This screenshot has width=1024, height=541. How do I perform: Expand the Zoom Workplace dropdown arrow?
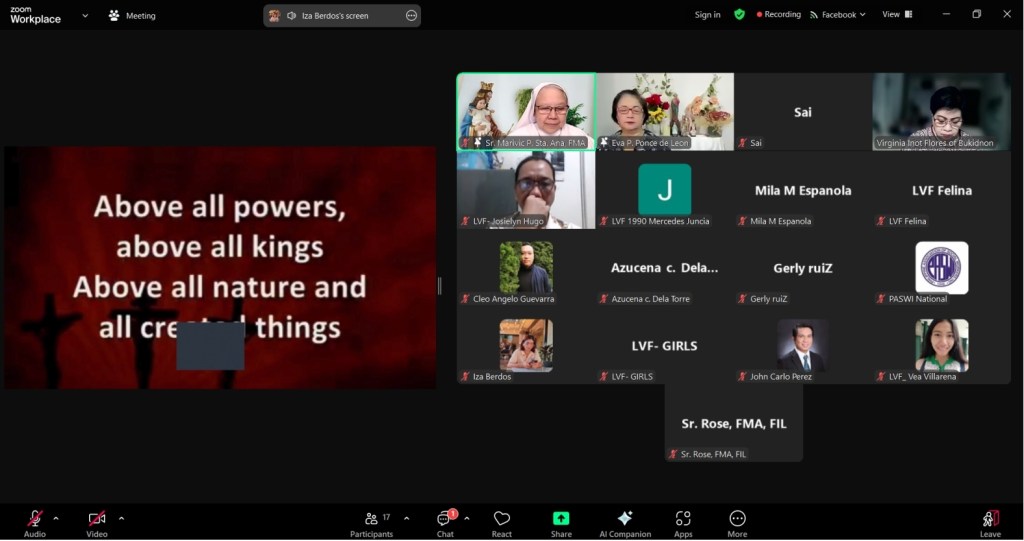coord(85,15)
